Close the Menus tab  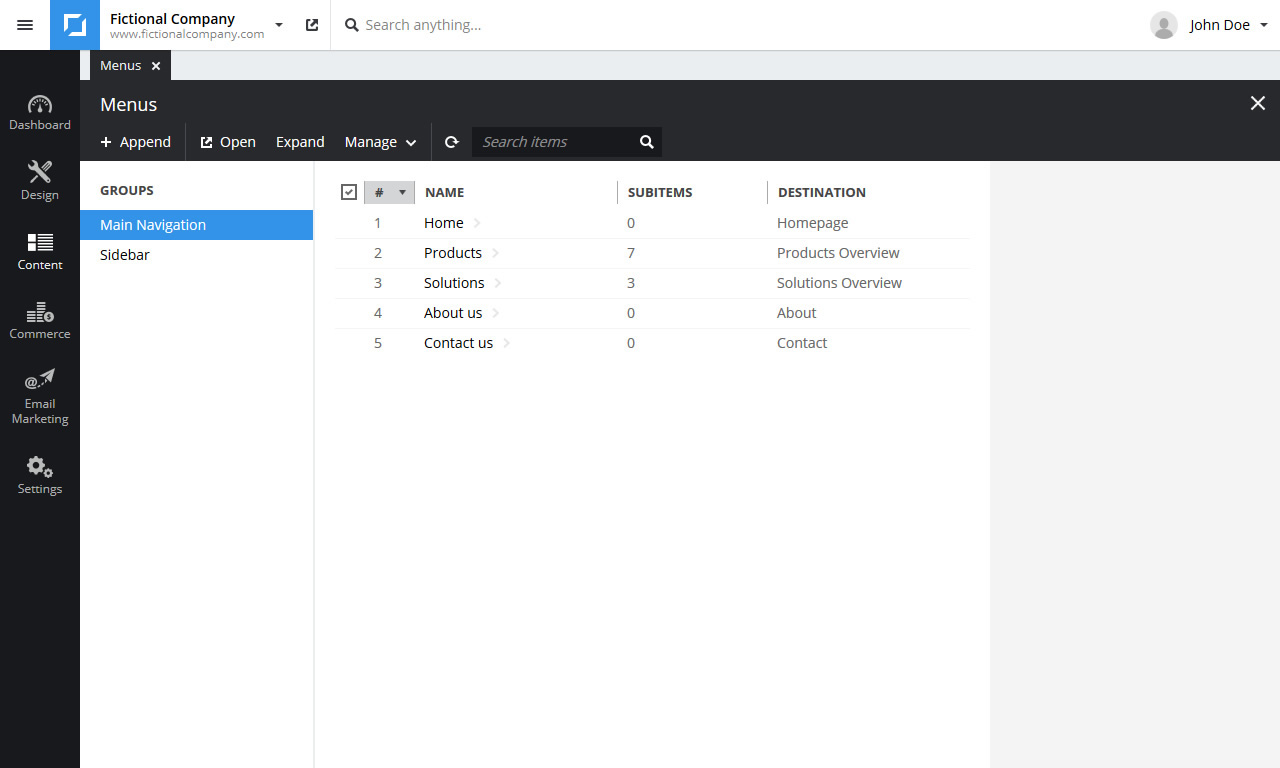(156, 66)
